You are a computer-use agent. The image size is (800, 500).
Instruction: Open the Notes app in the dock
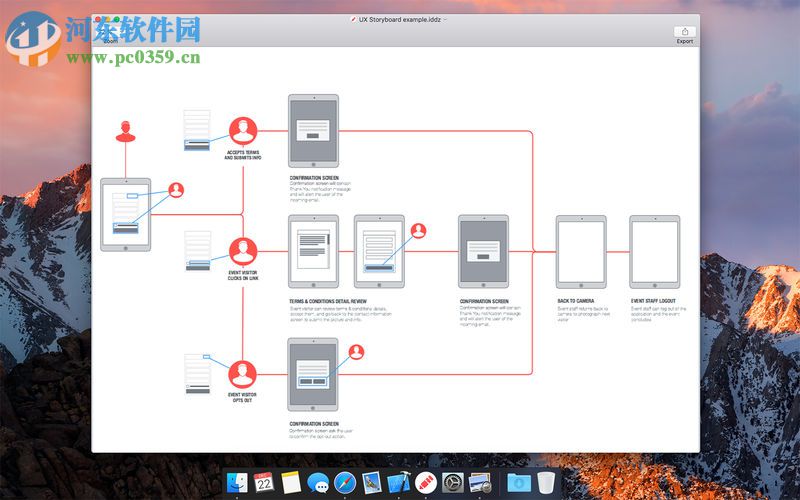[291, 483]
